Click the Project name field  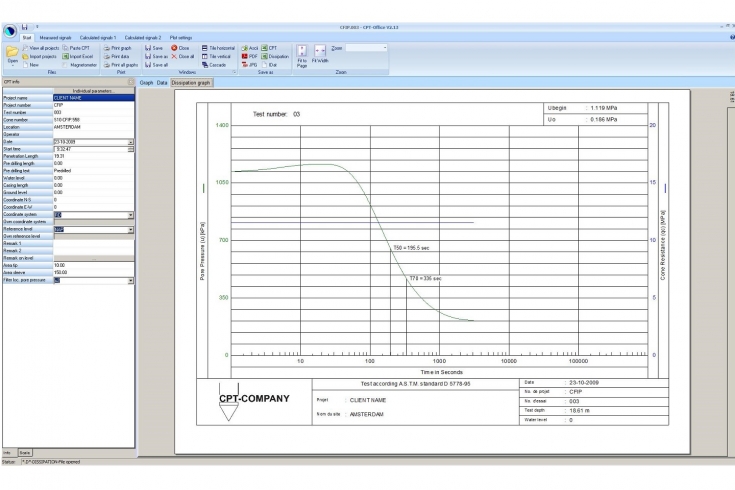point(92,97)
